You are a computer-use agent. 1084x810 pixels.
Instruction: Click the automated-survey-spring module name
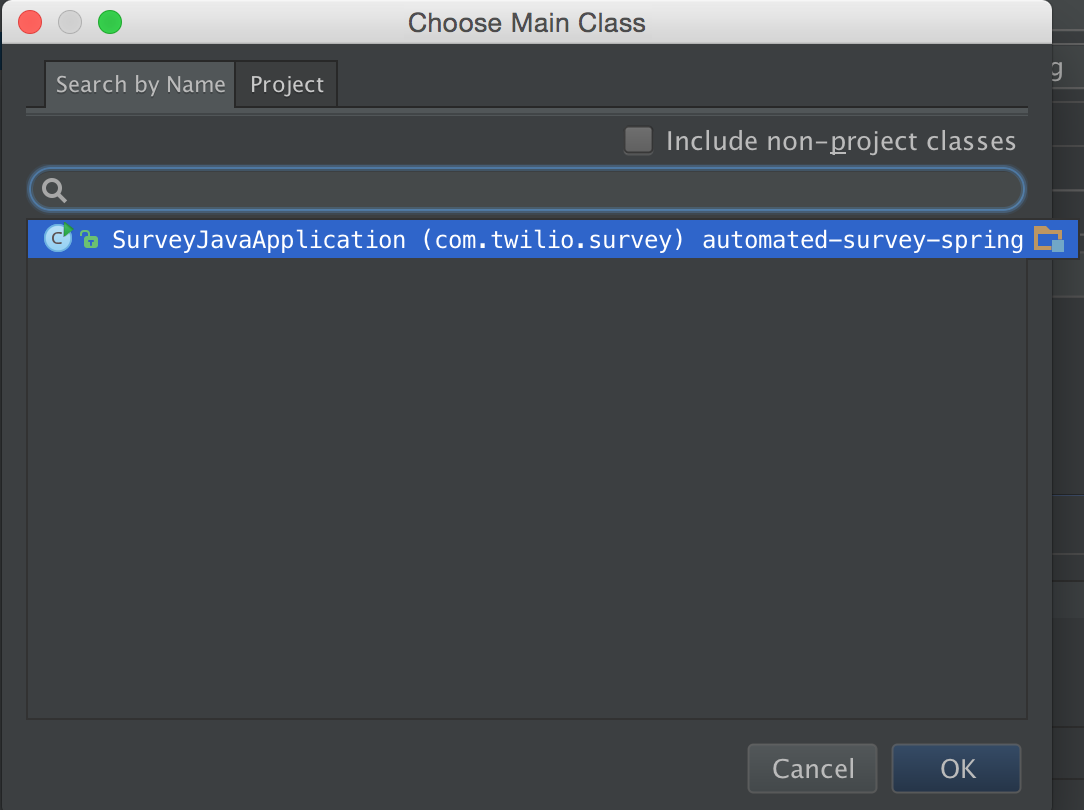point(862,239)
